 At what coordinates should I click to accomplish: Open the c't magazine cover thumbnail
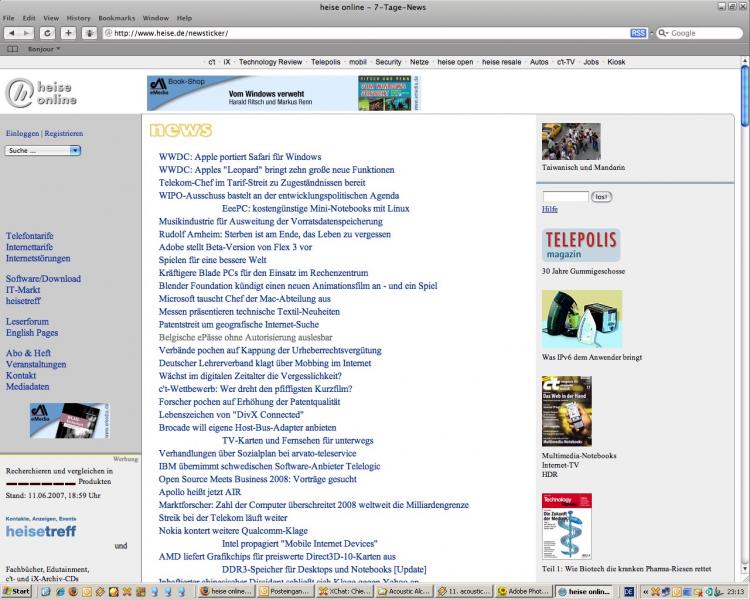[567, 411]
